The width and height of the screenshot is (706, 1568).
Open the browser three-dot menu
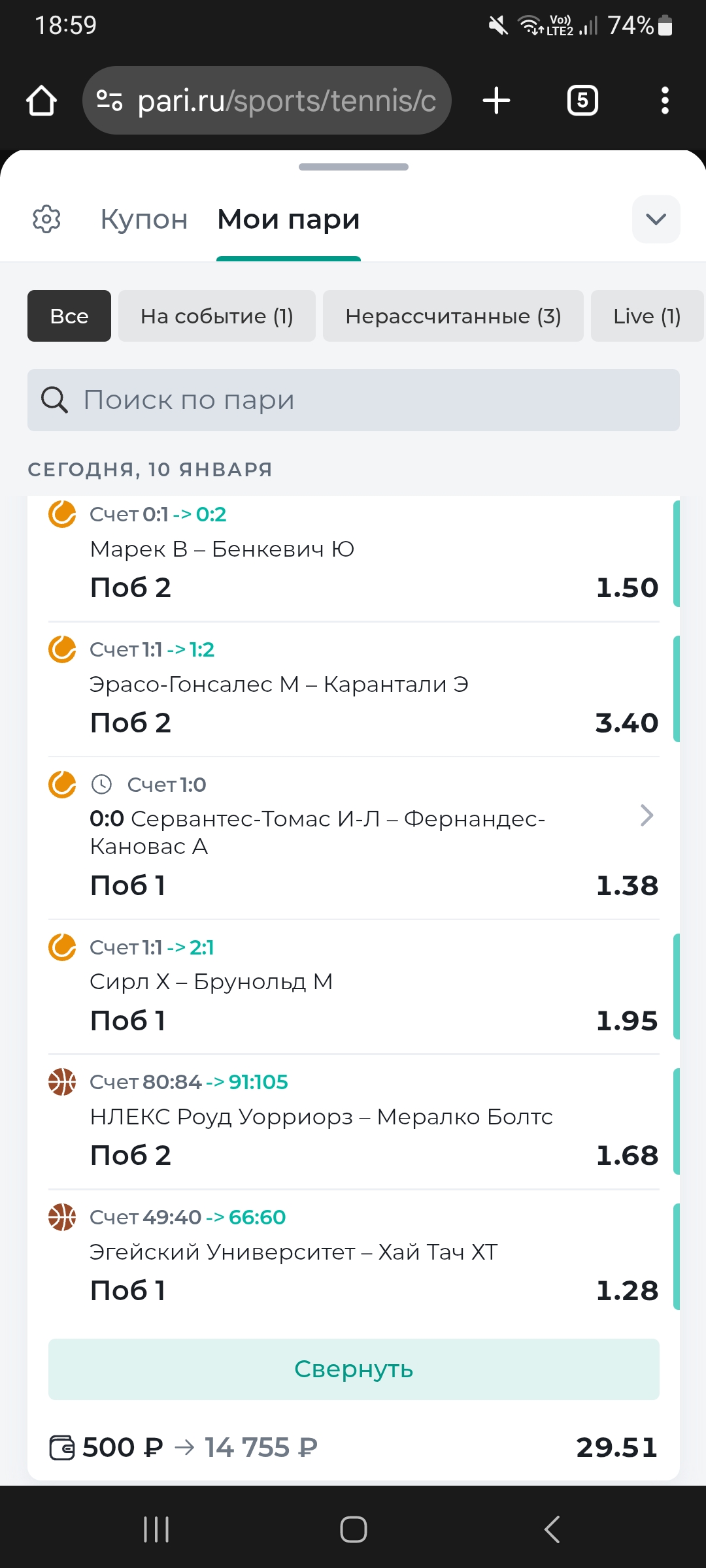[x=665, y=101]
